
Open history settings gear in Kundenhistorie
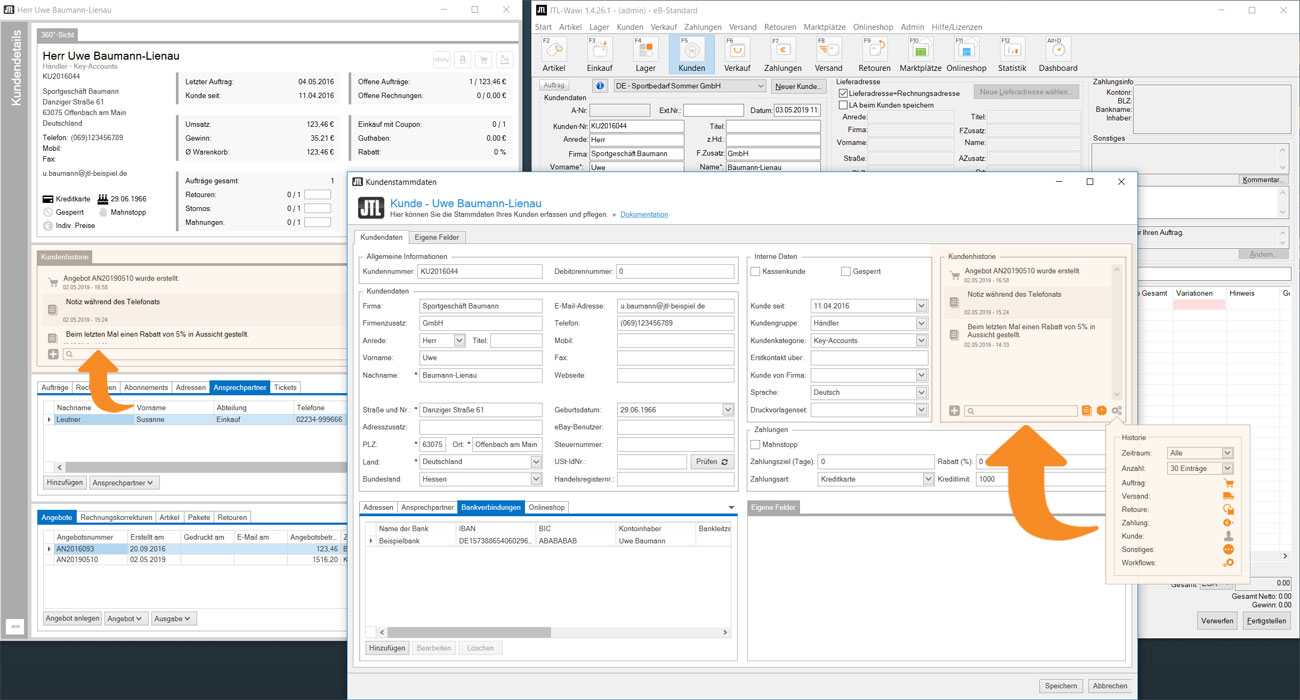[x=1117, y=411]
